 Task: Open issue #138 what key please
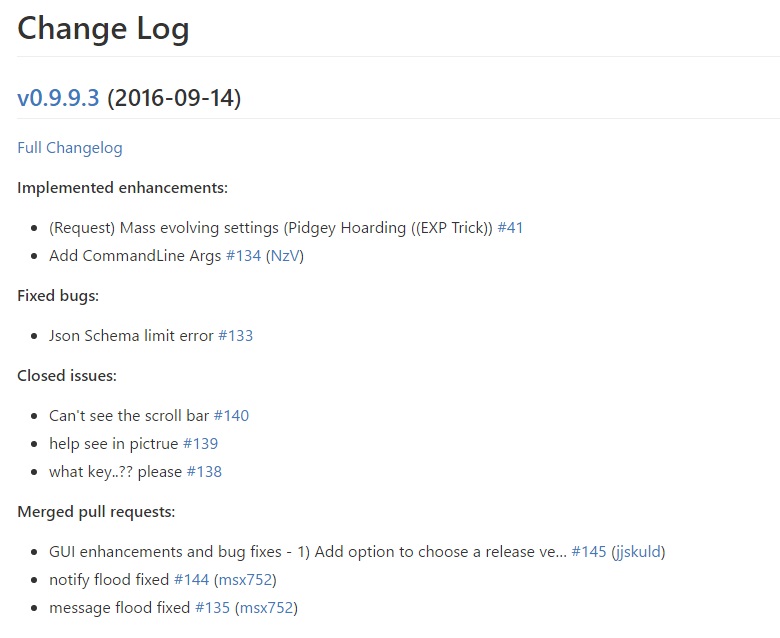(204, 471)
